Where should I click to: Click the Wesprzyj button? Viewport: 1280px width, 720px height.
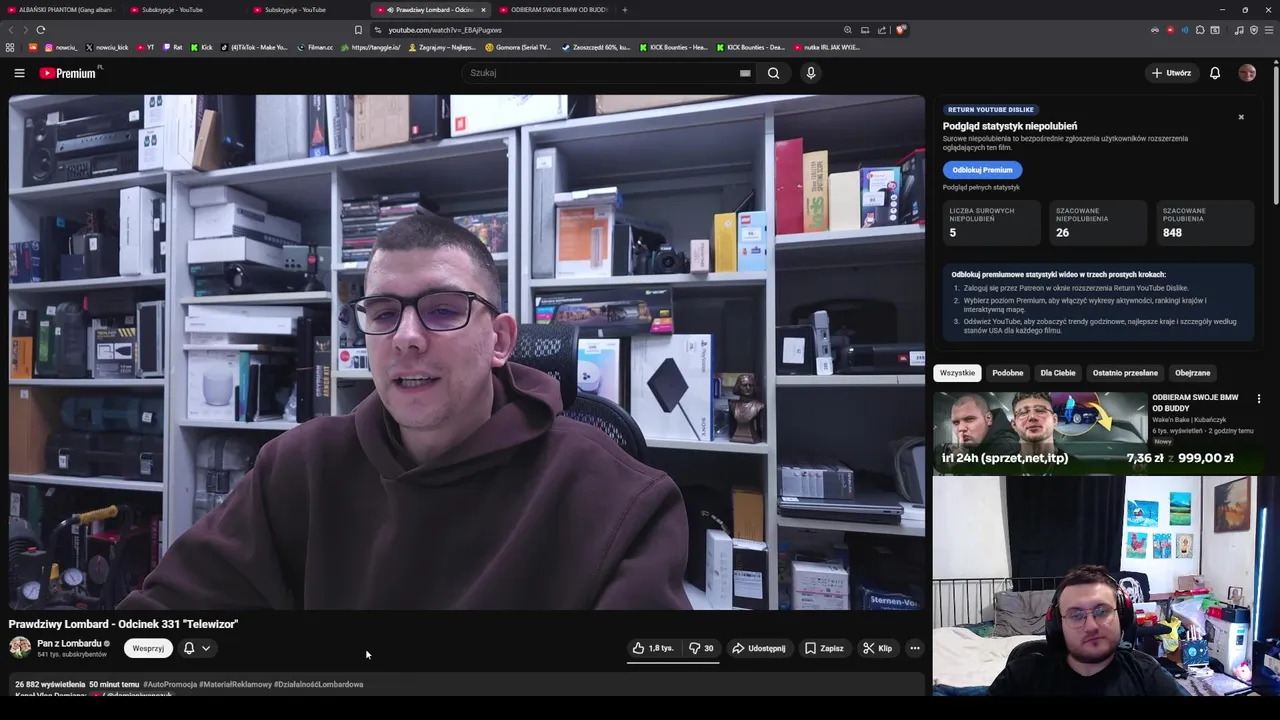pos(148,648)
